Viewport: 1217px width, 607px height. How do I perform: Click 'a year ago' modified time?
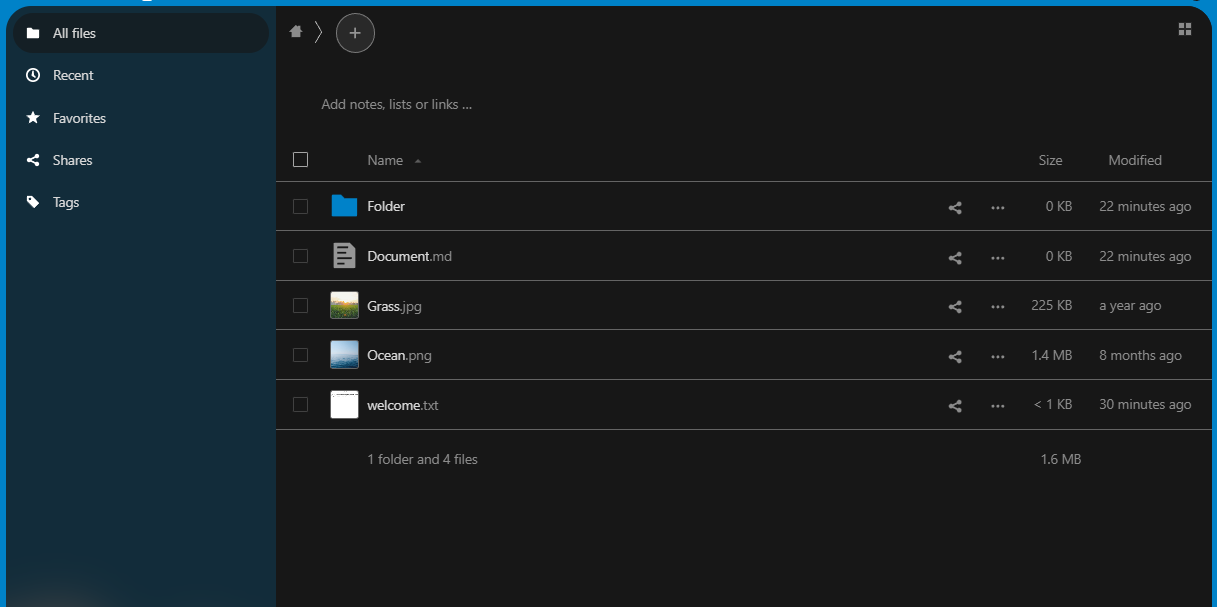coord(1130,306)
